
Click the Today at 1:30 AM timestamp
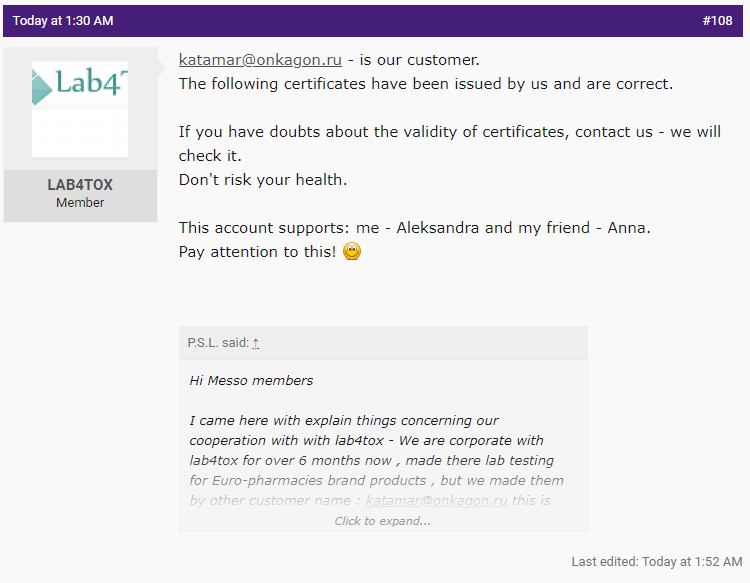point(63,20)
